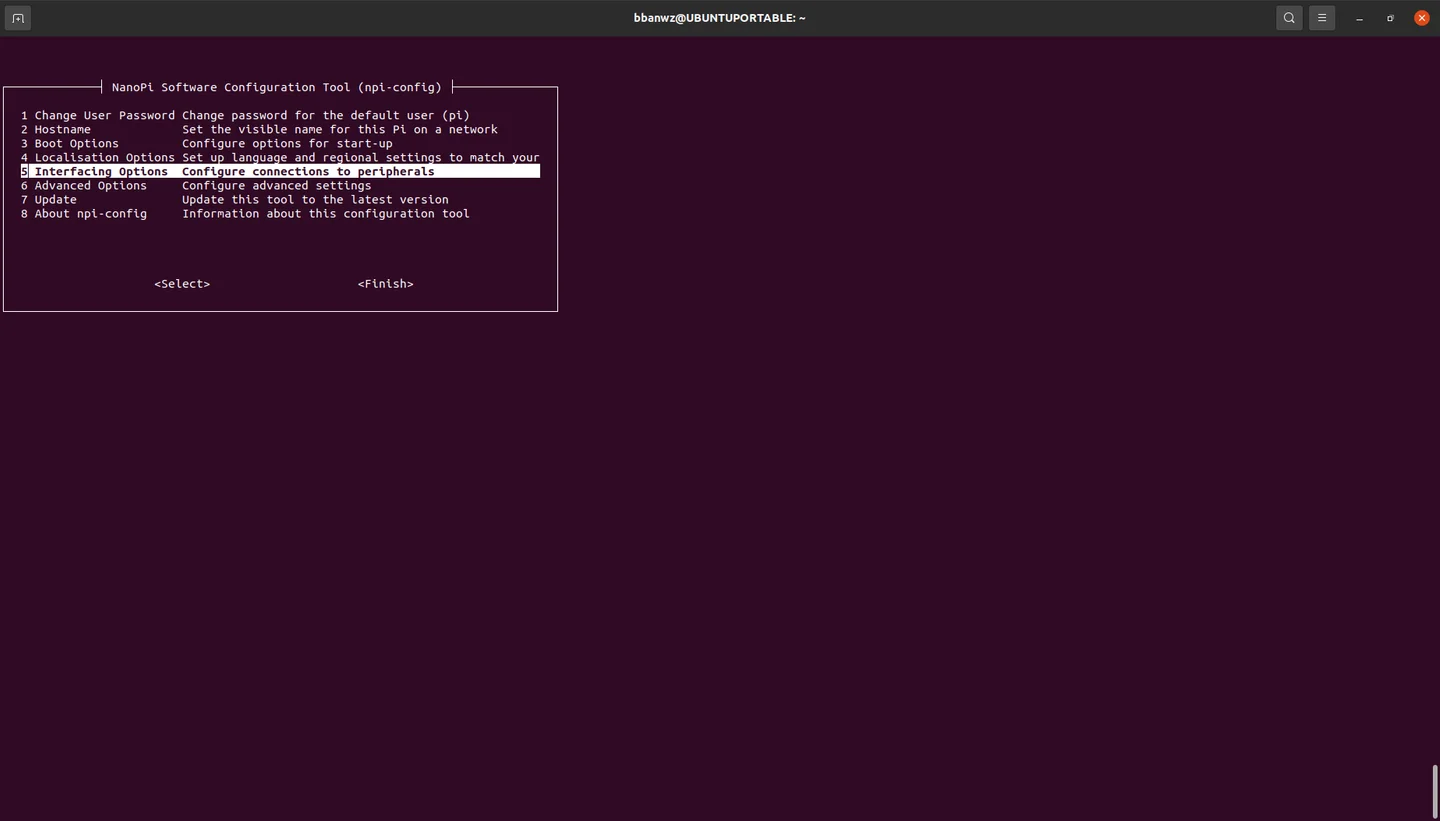The width and height of the screenshot is (1440, 821).
Task: Click 'Change password for the default user' description
Action: click(326, 115)
